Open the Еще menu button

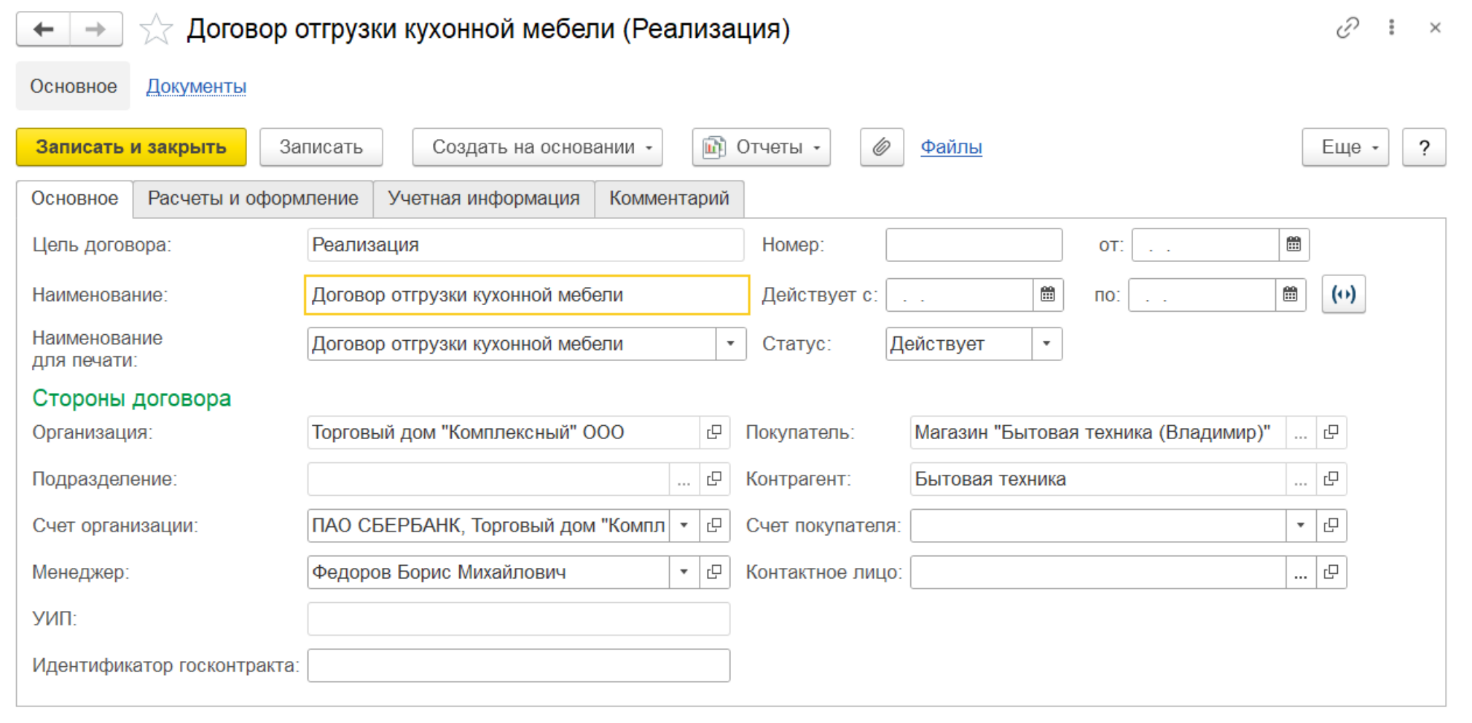click(x=1344, y=147)
